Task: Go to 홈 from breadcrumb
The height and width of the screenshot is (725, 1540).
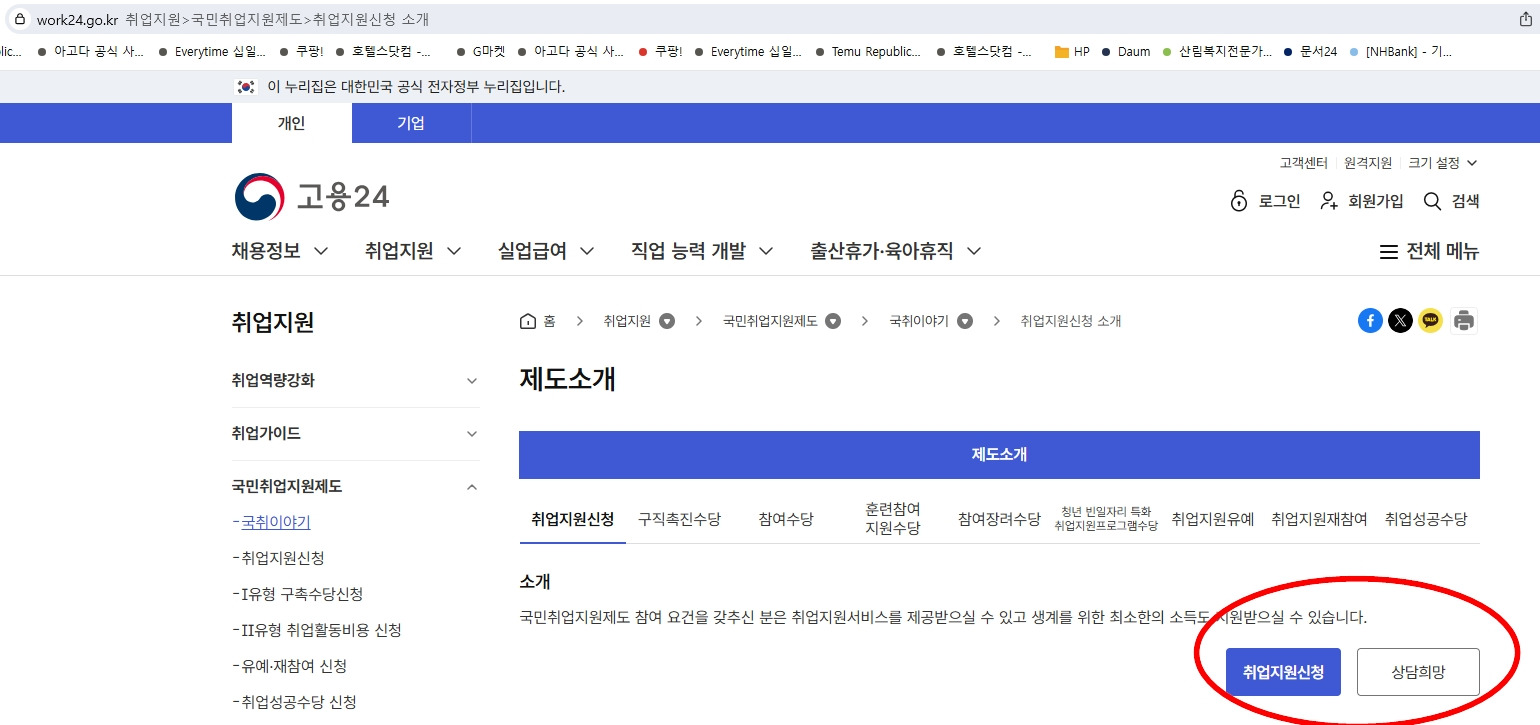Action: 538,321
